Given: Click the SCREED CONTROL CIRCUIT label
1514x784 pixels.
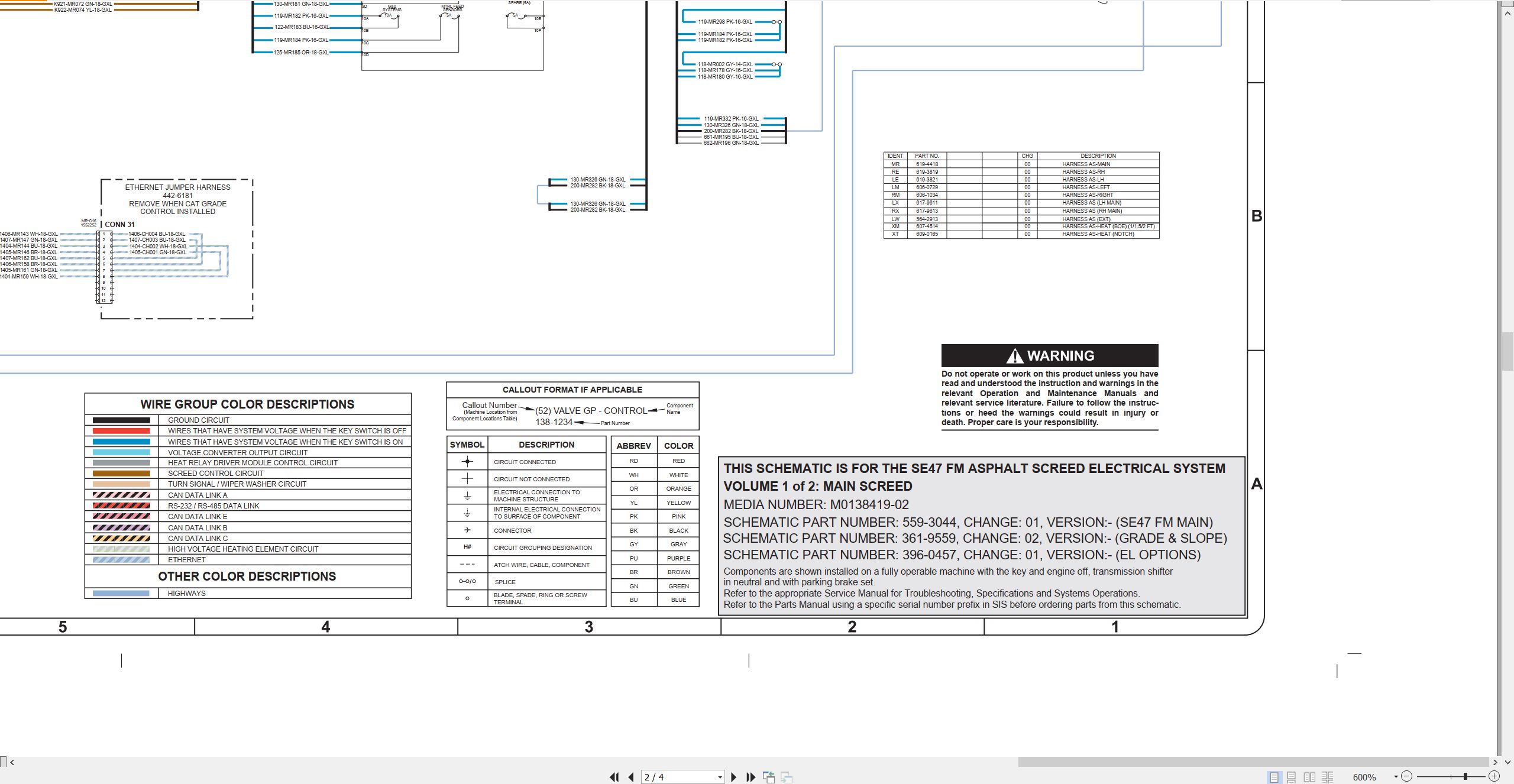Looking at the screenshot, I should coord(215,473).
